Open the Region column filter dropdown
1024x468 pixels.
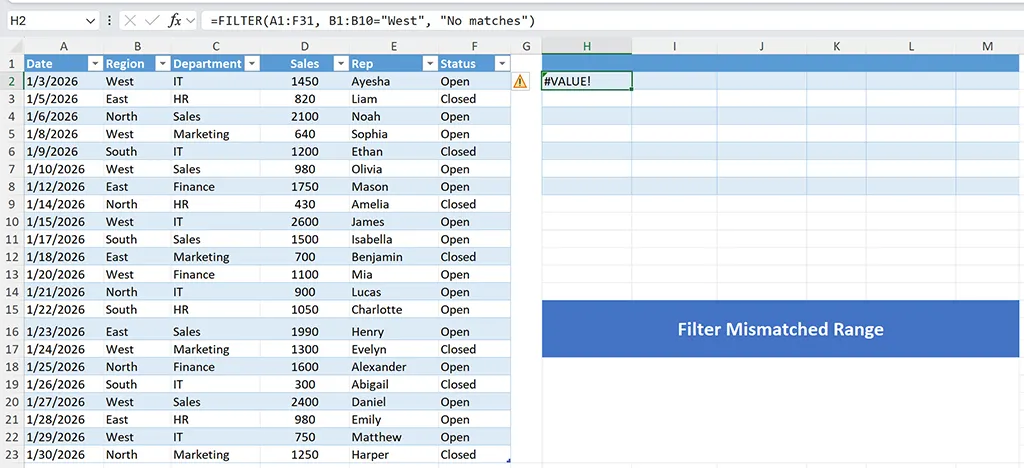[x=162, y=63]
